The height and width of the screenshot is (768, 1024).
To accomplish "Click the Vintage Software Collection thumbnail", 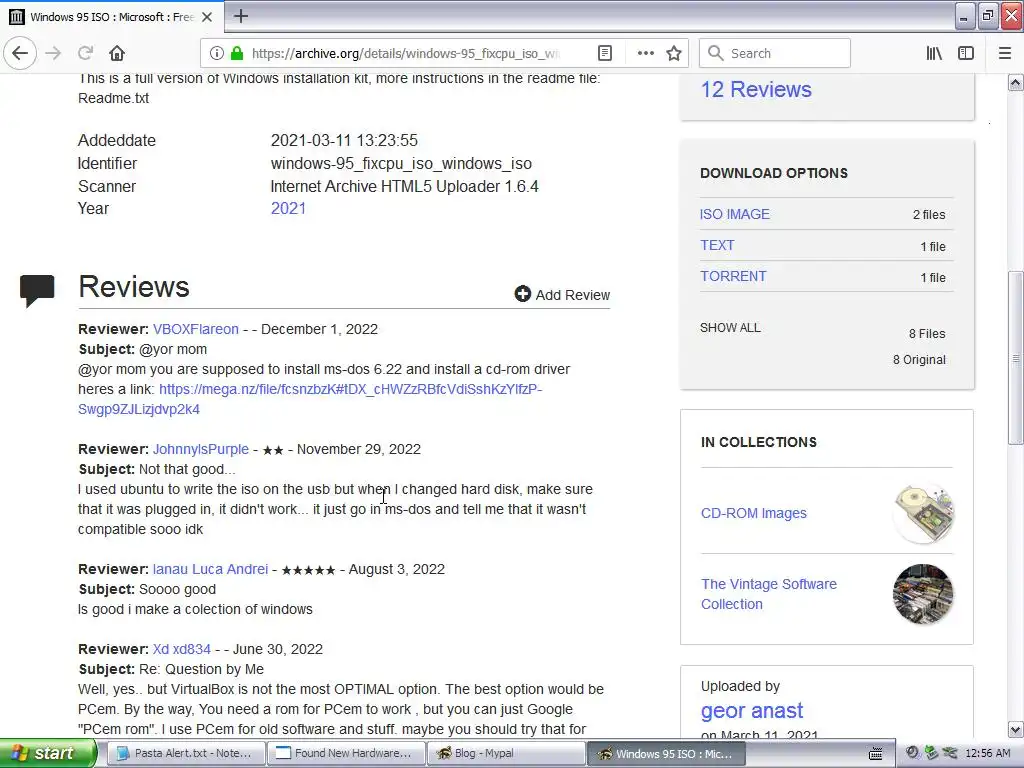I will tap(923, 594).
